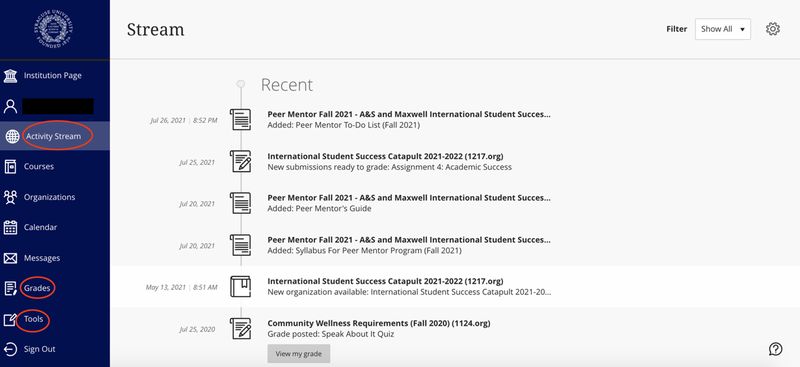800x367 pixels.
Task: Click book icon beside New organization available entry
Action: pos(240,286)
